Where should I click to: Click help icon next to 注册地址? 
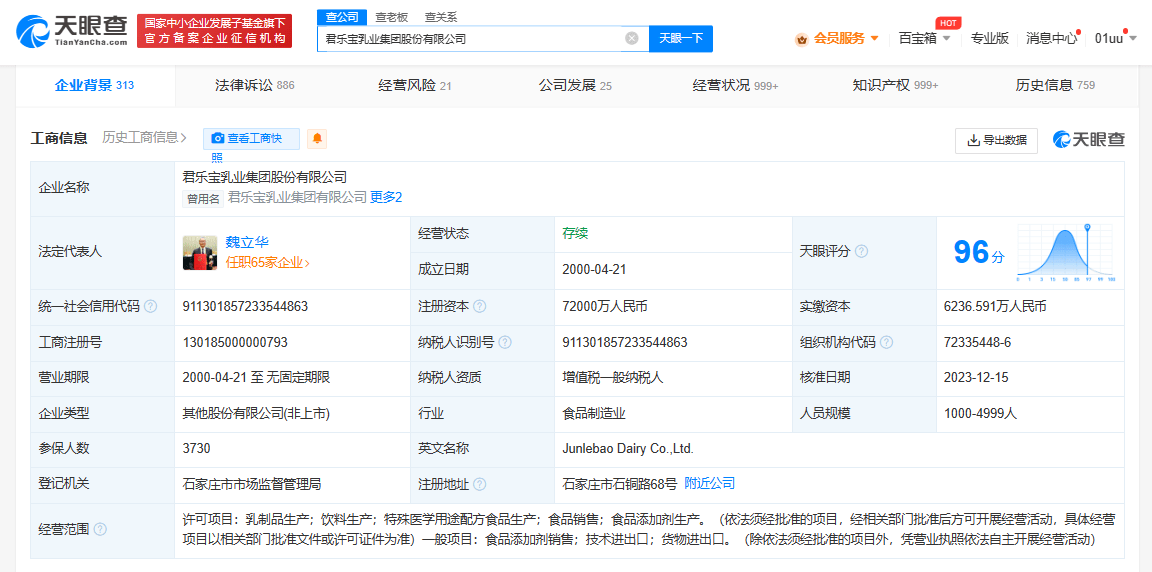click(x=480, y=485)
